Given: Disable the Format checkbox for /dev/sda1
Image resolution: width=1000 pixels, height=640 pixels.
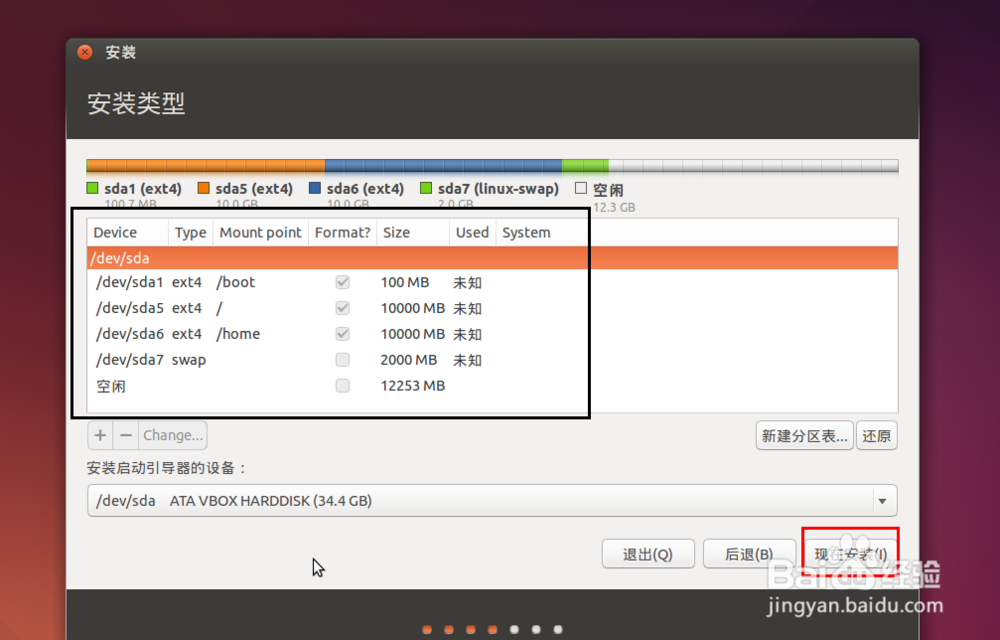Looking at the screenshot, I should 342,282.
